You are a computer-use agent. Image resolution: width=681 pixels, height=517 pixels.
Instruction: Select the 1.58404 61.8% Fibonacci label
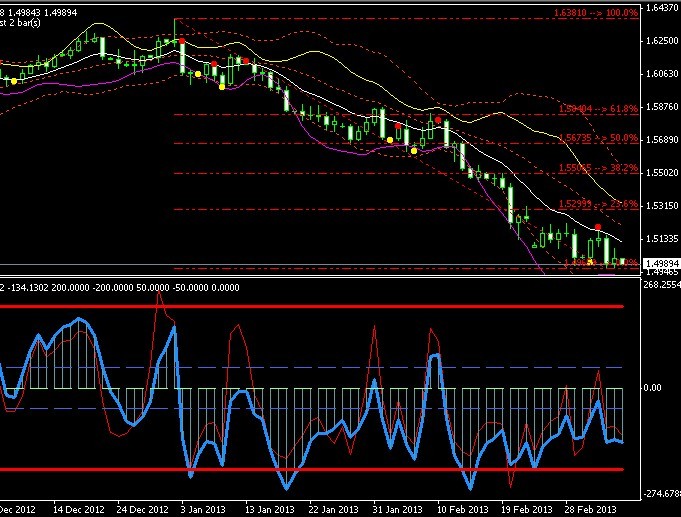coord(598,109)
